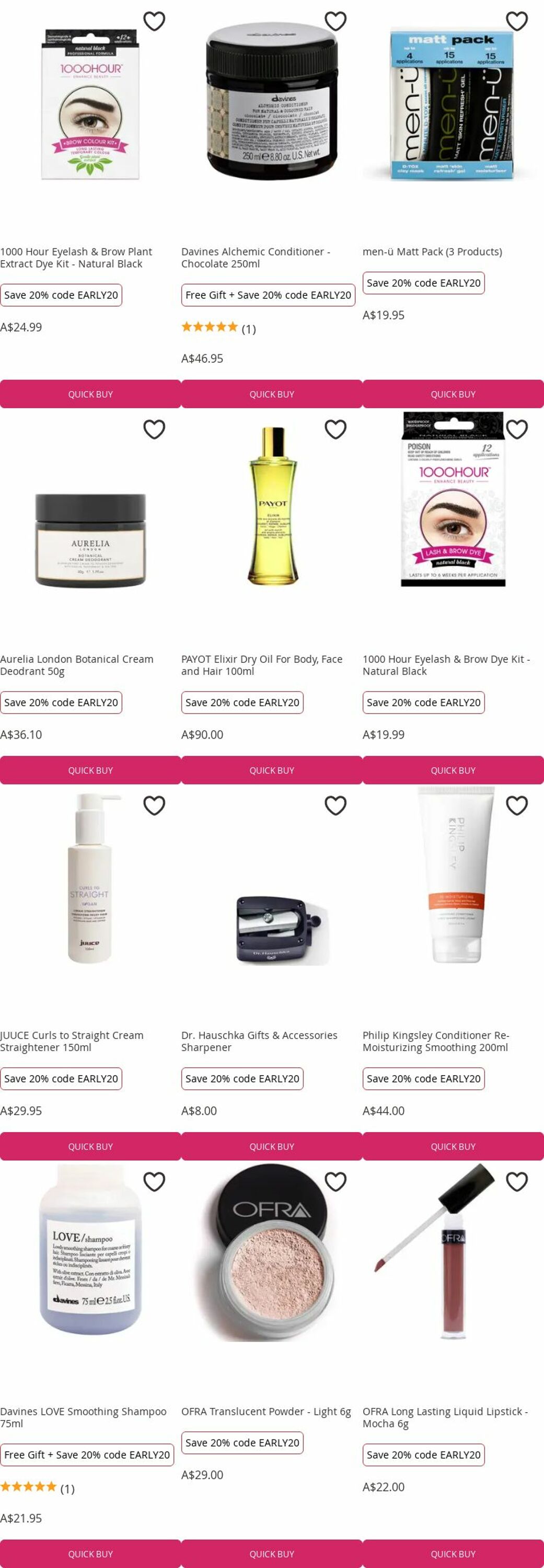This screenshot has width=544, height=1568.
Task: Open Philip Kingsley Conditioner Re-Moisturizing product title
Action: coord(436,1041)
